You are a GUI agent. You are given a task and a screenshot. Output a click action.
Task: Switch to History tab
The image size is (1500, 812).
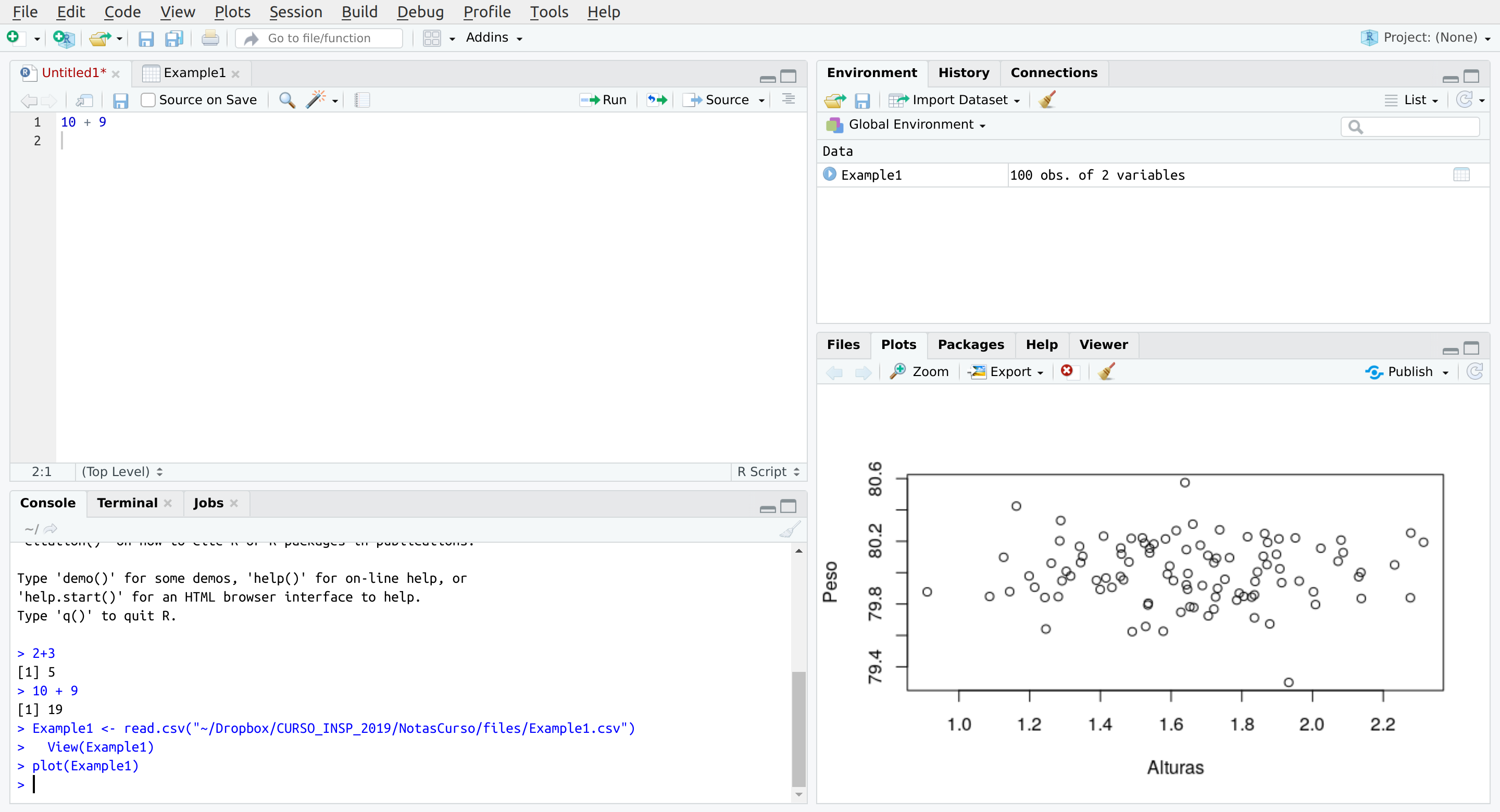coord(964,73)
